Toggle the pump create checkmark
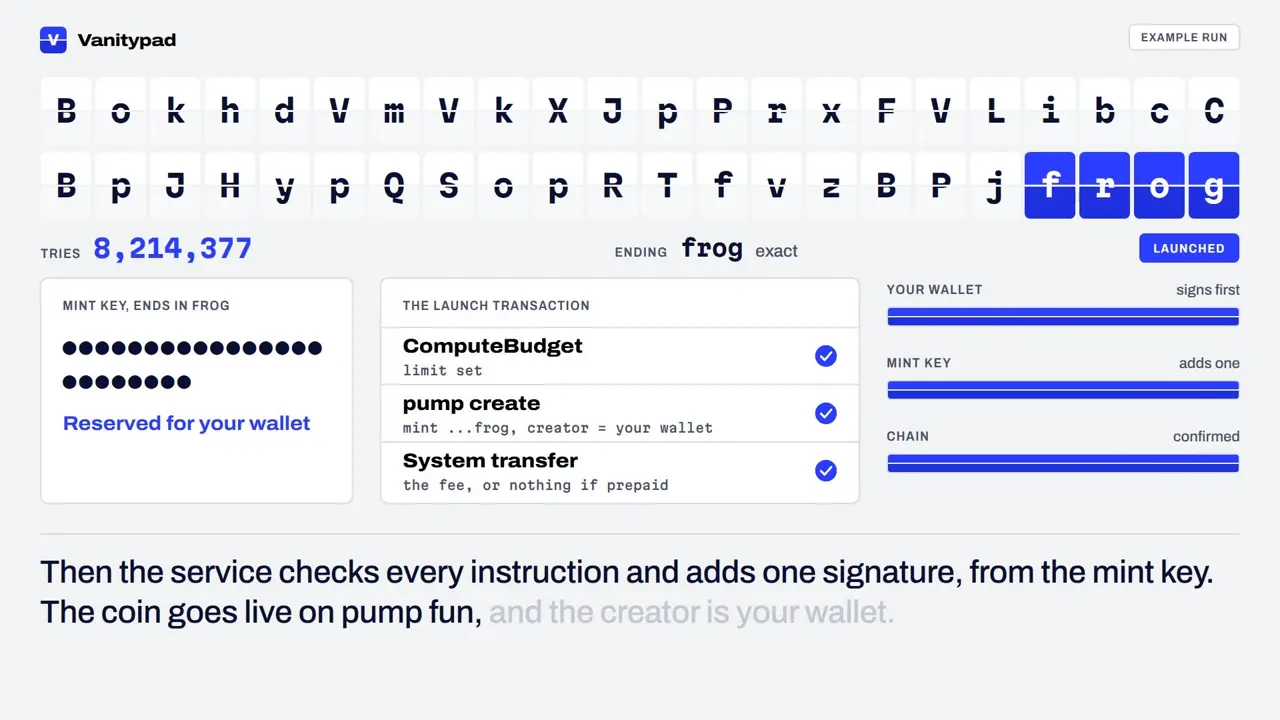The image size is (1280, 720). 826,413
